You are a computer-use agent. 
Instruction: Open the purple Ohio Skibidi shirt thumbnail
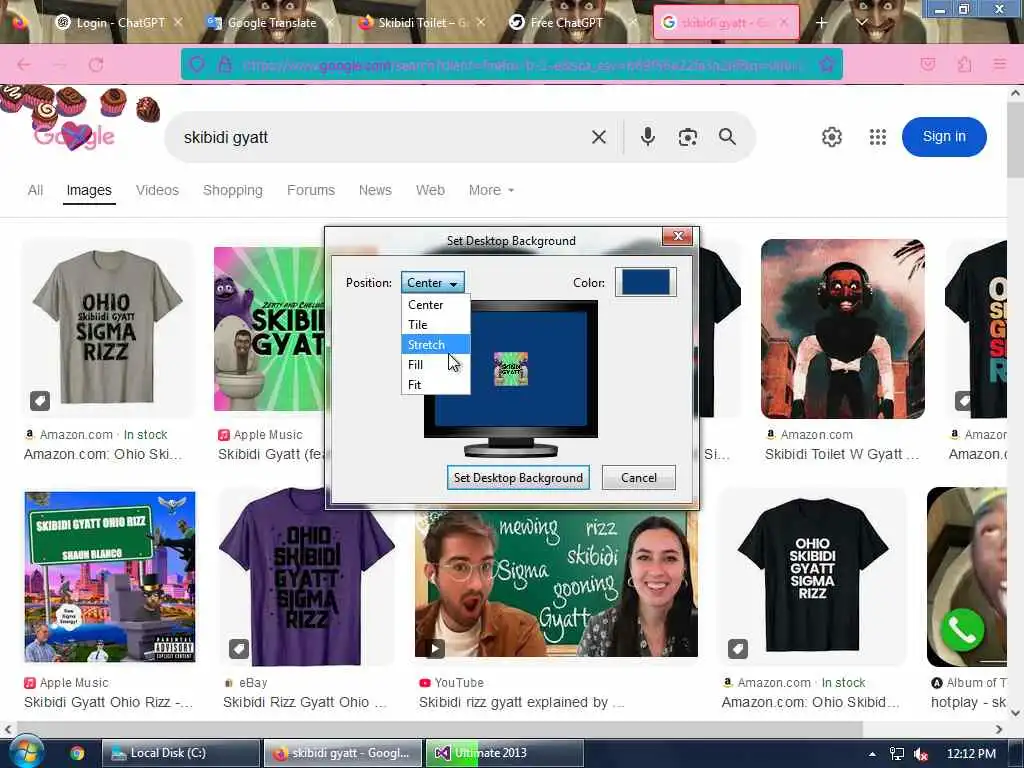306,578
